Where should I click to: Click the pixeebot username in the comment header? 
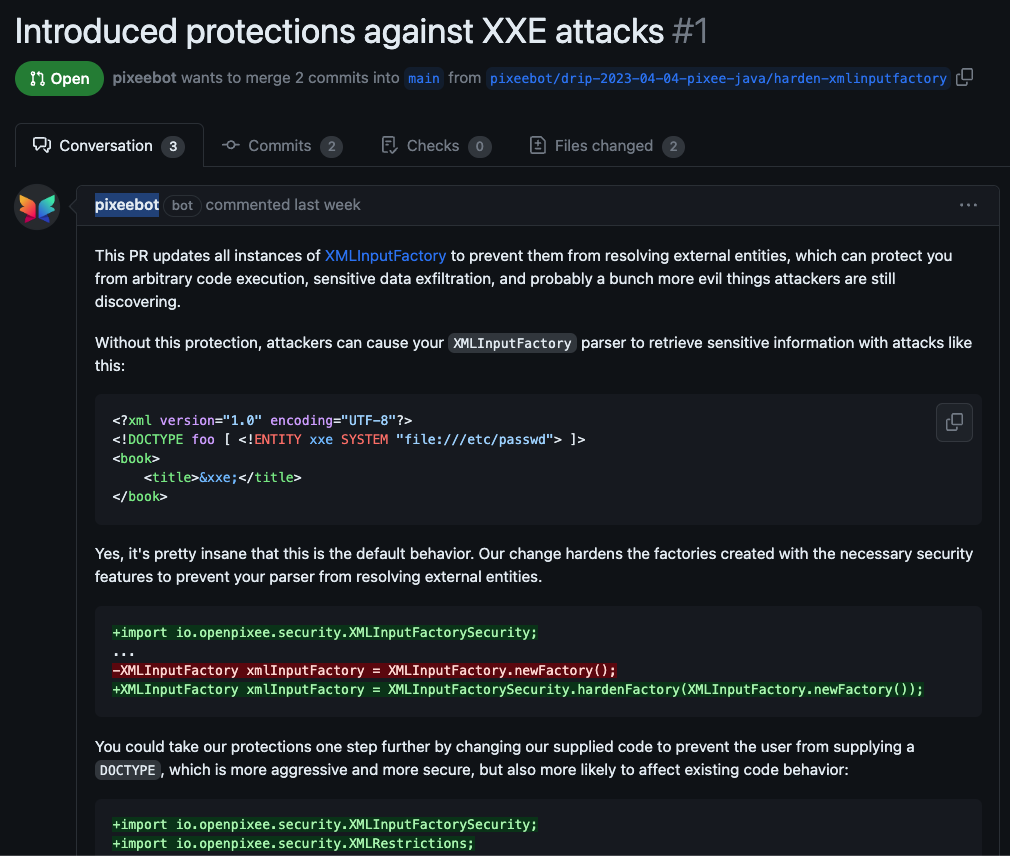click(126, 204)
